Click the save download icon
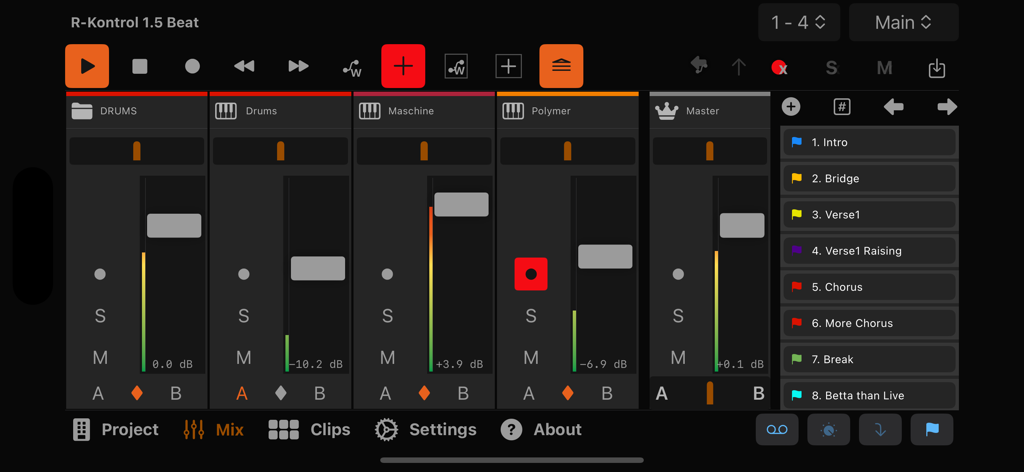 936,68
